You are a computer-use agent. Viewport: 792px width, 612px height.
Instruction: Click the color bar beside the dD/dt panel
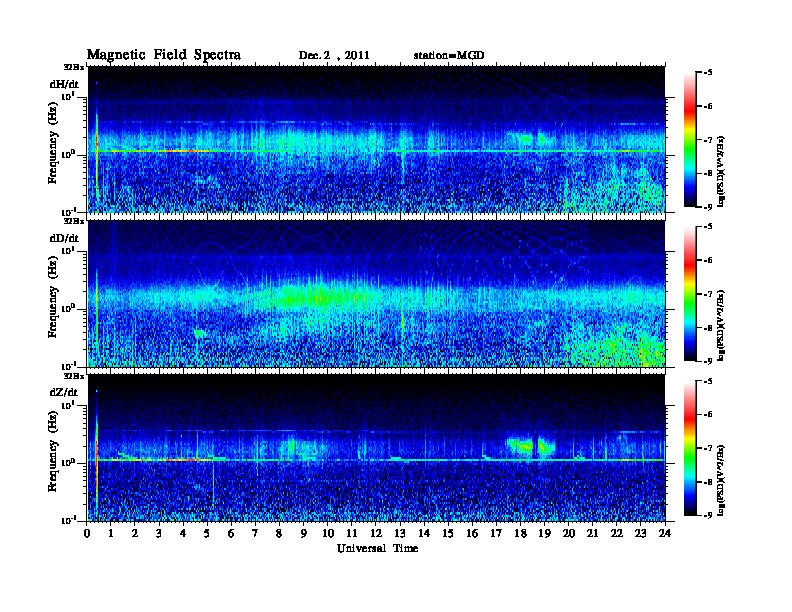click(690, 294)
